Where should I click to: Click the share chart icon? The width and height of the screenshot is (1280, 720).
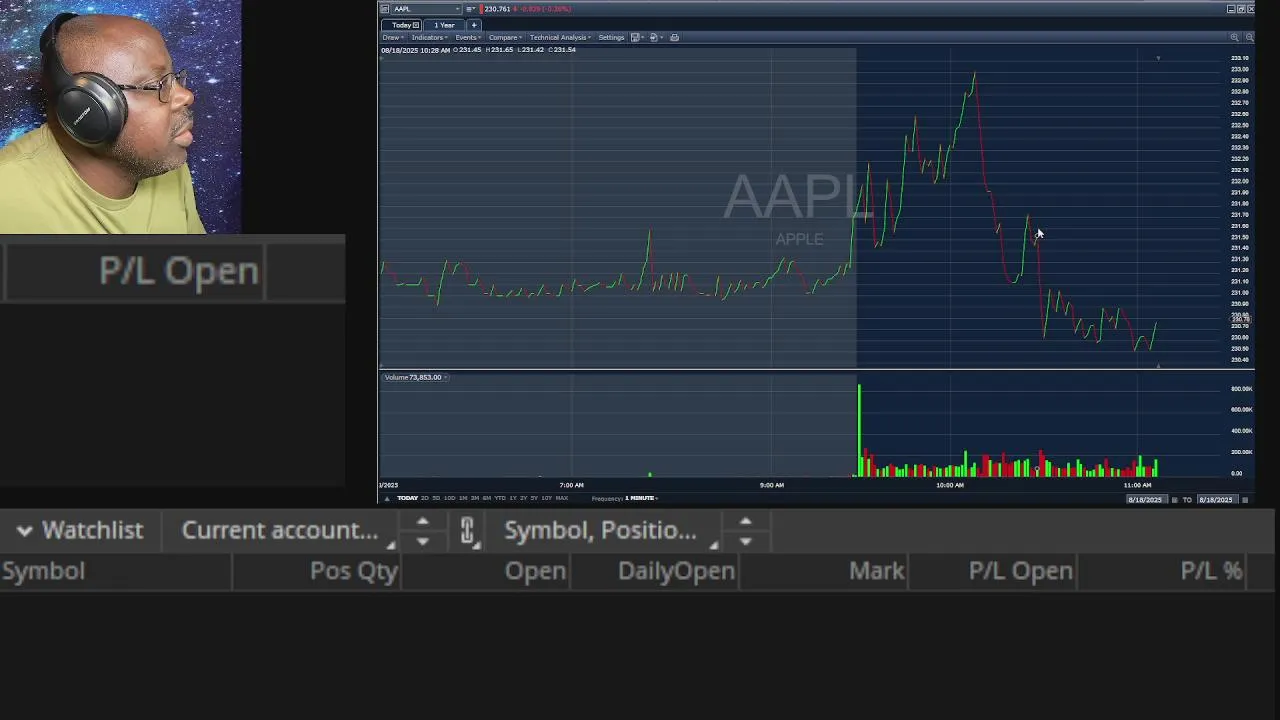(x=654, y=37)
